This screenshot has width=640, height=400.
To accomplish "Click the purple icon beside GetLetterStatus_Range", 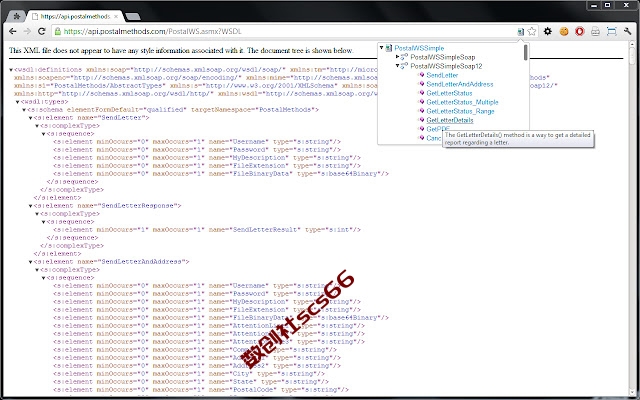I will coord(422,111).
